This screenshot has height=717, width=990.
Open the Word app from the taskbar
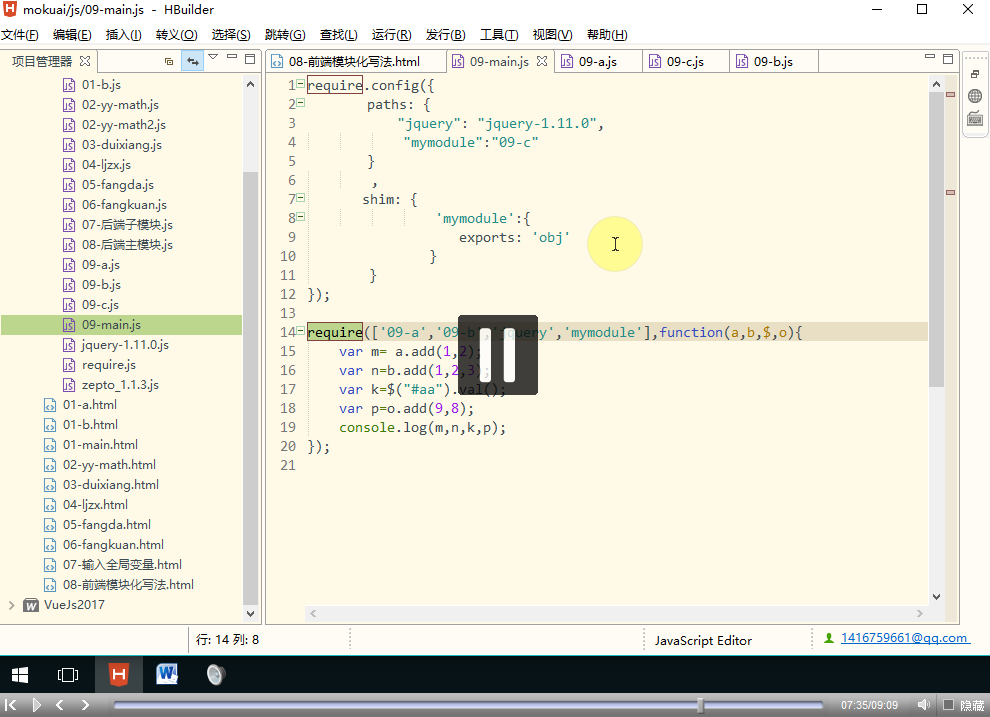[167, 675]
